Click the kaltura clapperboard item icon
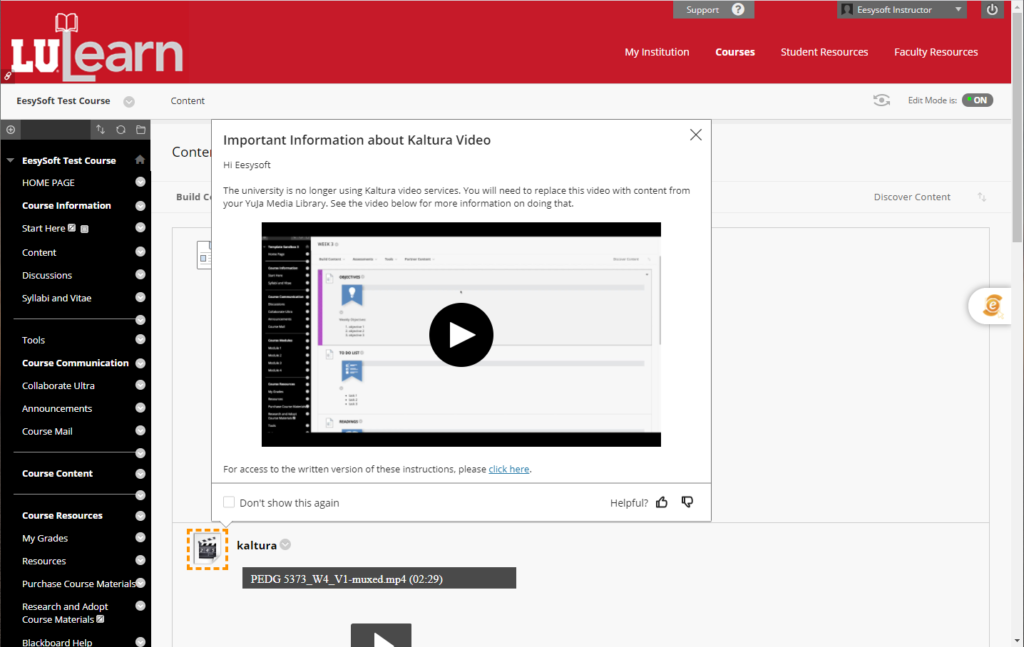Viewport: 1024px width, 647px height. (x=207, y=549)
